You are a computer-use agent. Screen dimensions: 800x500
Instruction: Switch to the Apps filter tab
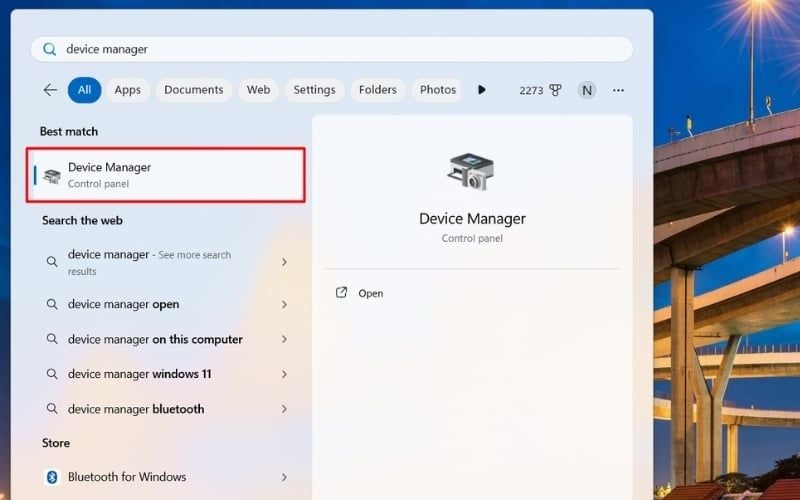coord(128,90)
